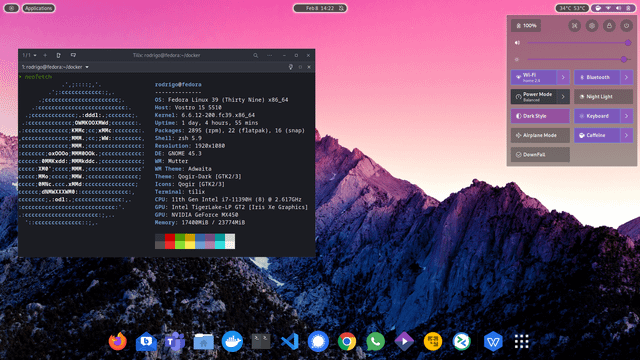Open terminal title dropdown rodrigo@fedora:~/docker

pyautogui.click(x=55, y=67)
